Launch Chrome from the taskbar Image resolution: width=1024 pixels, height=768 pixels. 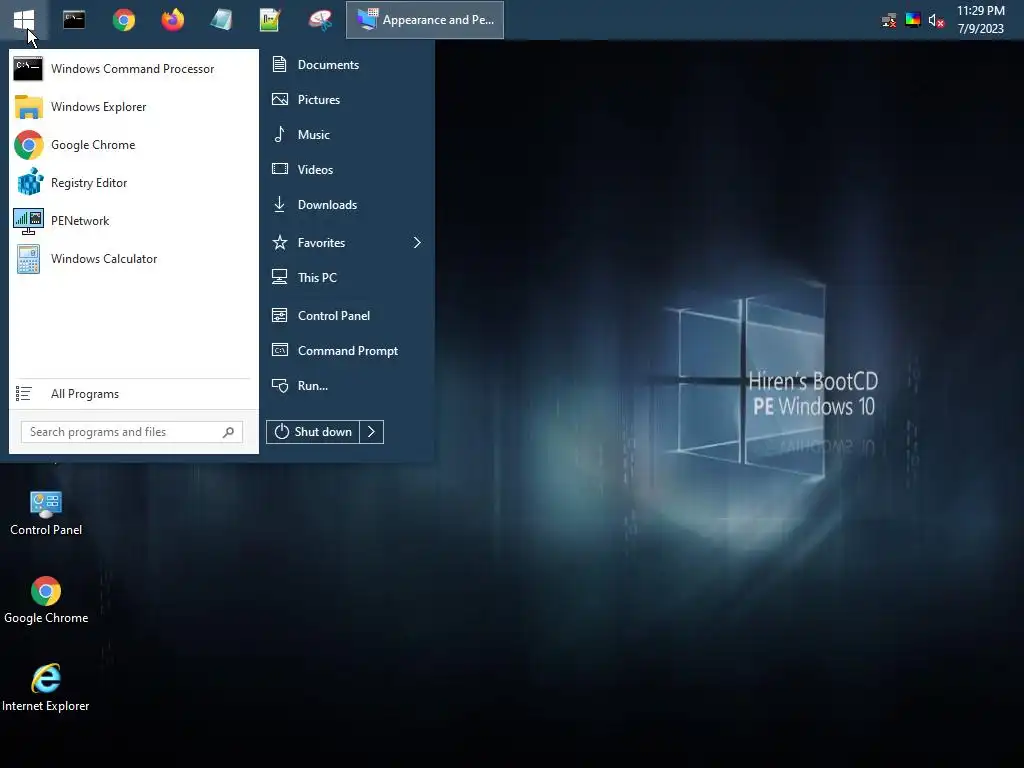123,20
